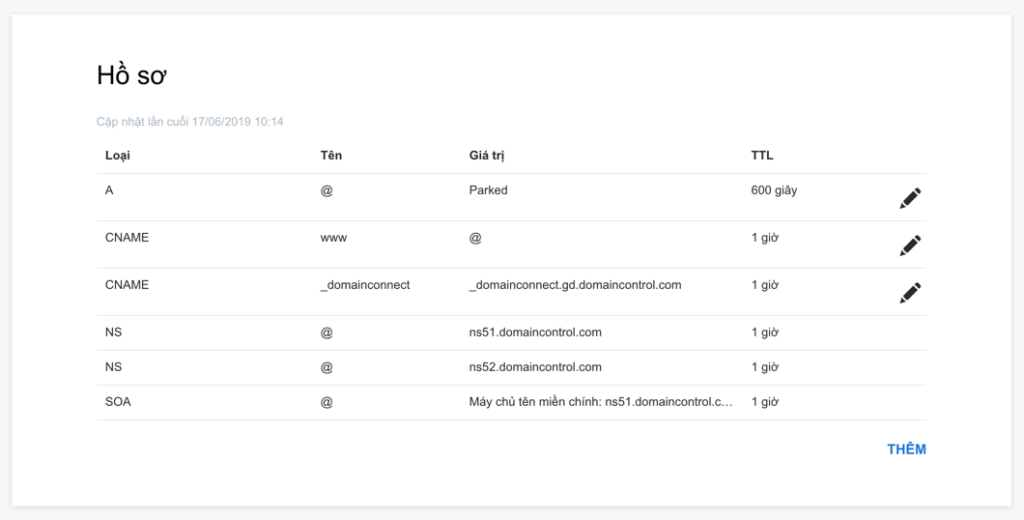Select the Loại column header

(x=118, y=155)
